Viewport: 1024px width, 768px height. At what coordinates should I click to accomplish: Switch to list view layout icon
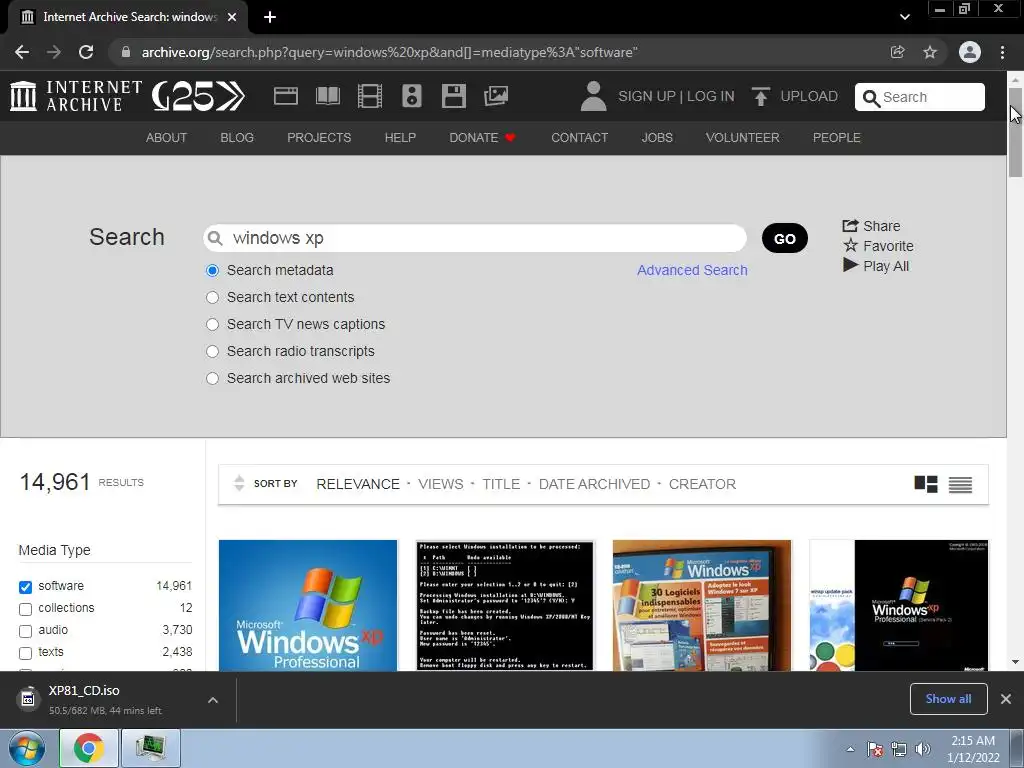click(960, 484)
